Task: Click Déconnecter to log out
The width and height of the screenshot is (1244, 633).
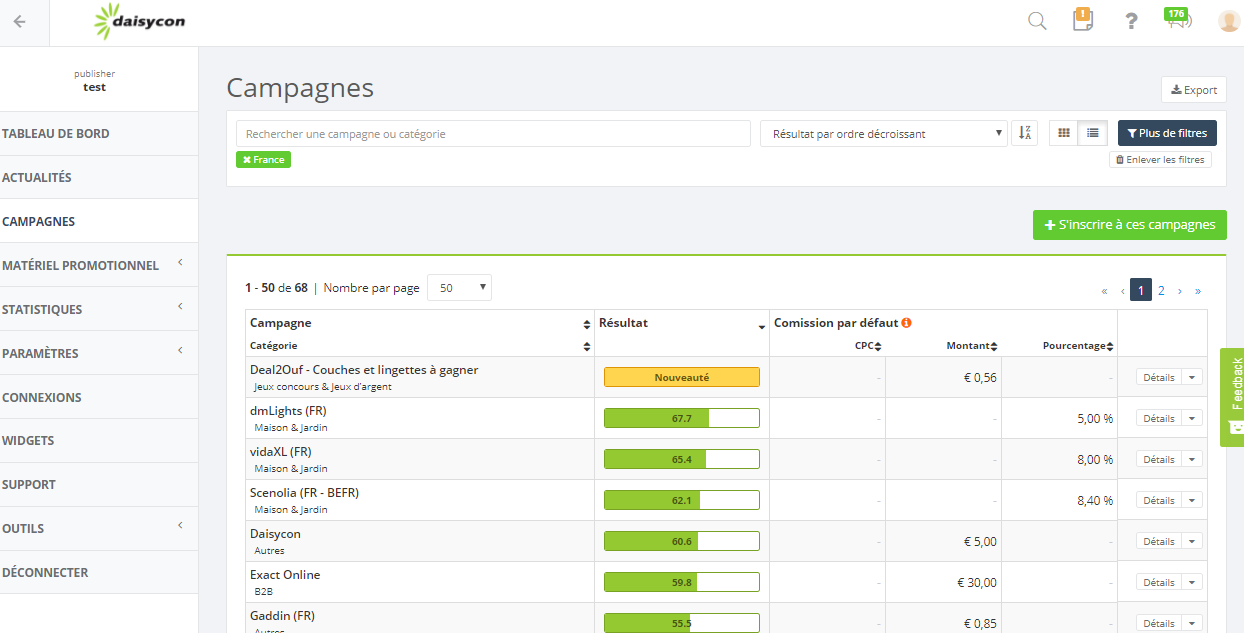Action: [x=99, y=572]
